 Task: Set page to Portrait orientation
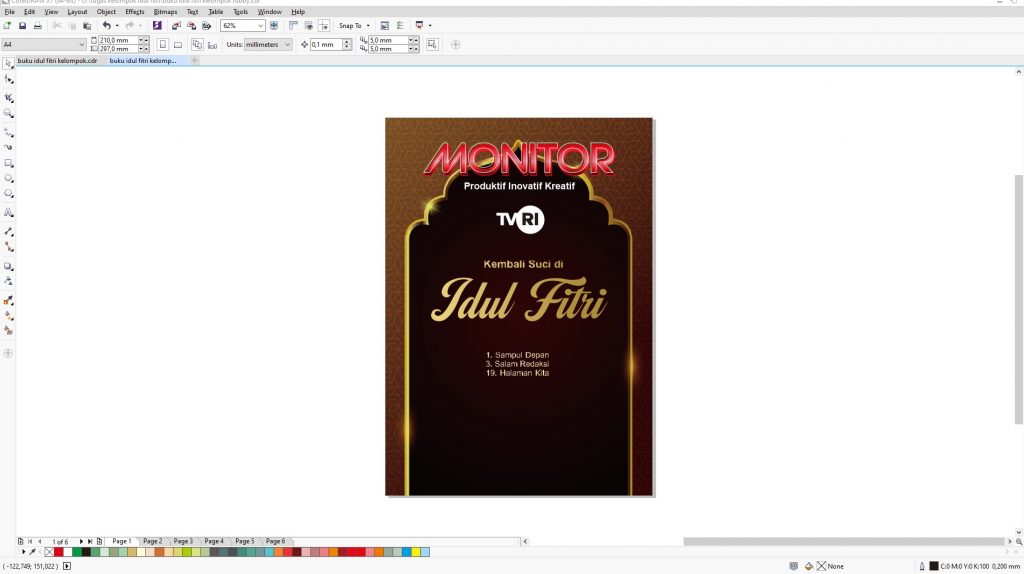163,44
